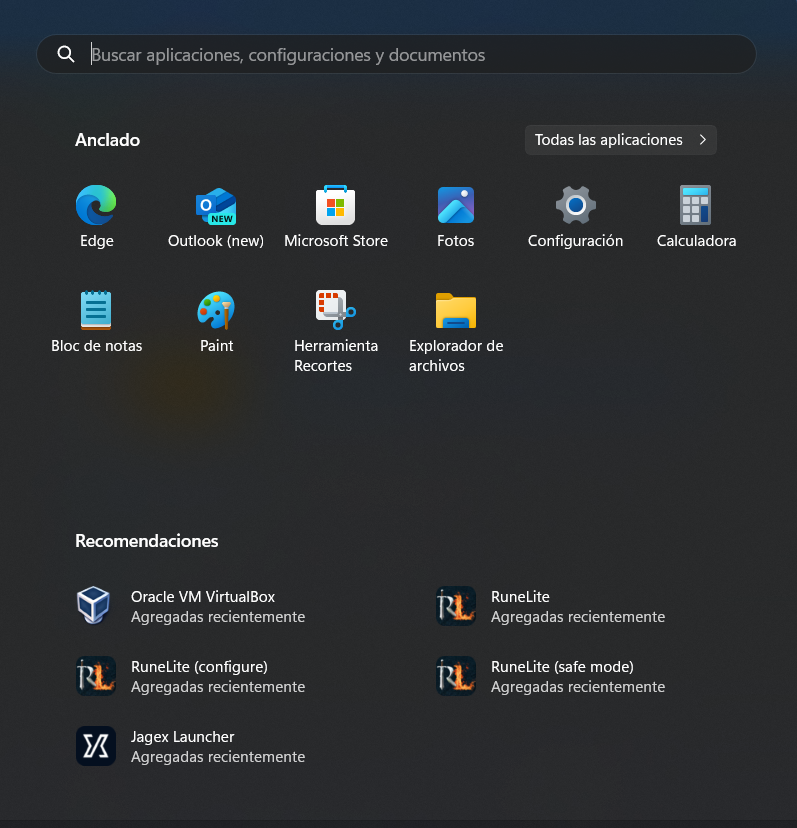The image size is (797, 828).
Task: Click the Microsoft Store label text
Action: click(336, 241)
